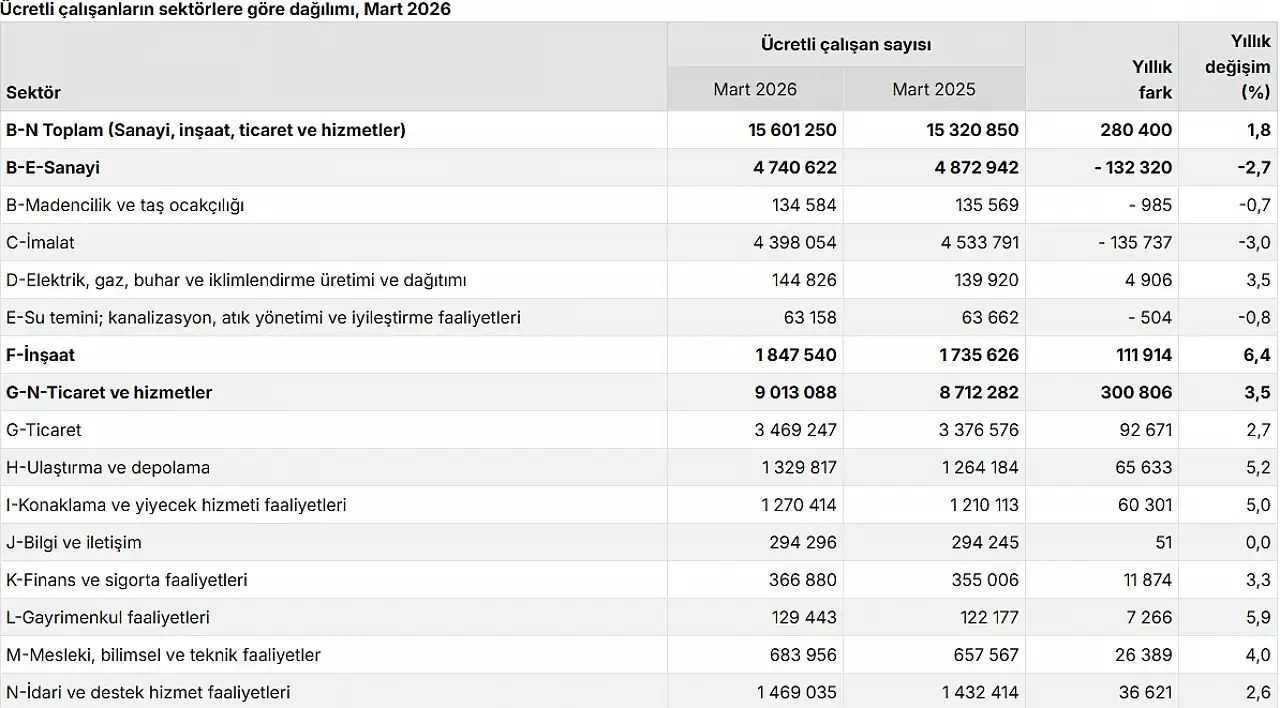Image resolution: width=1280 pixels, height=708 pixels.
Task: Click the J-Bilgi ve iletişim row label
Action: tap(74, 543)
